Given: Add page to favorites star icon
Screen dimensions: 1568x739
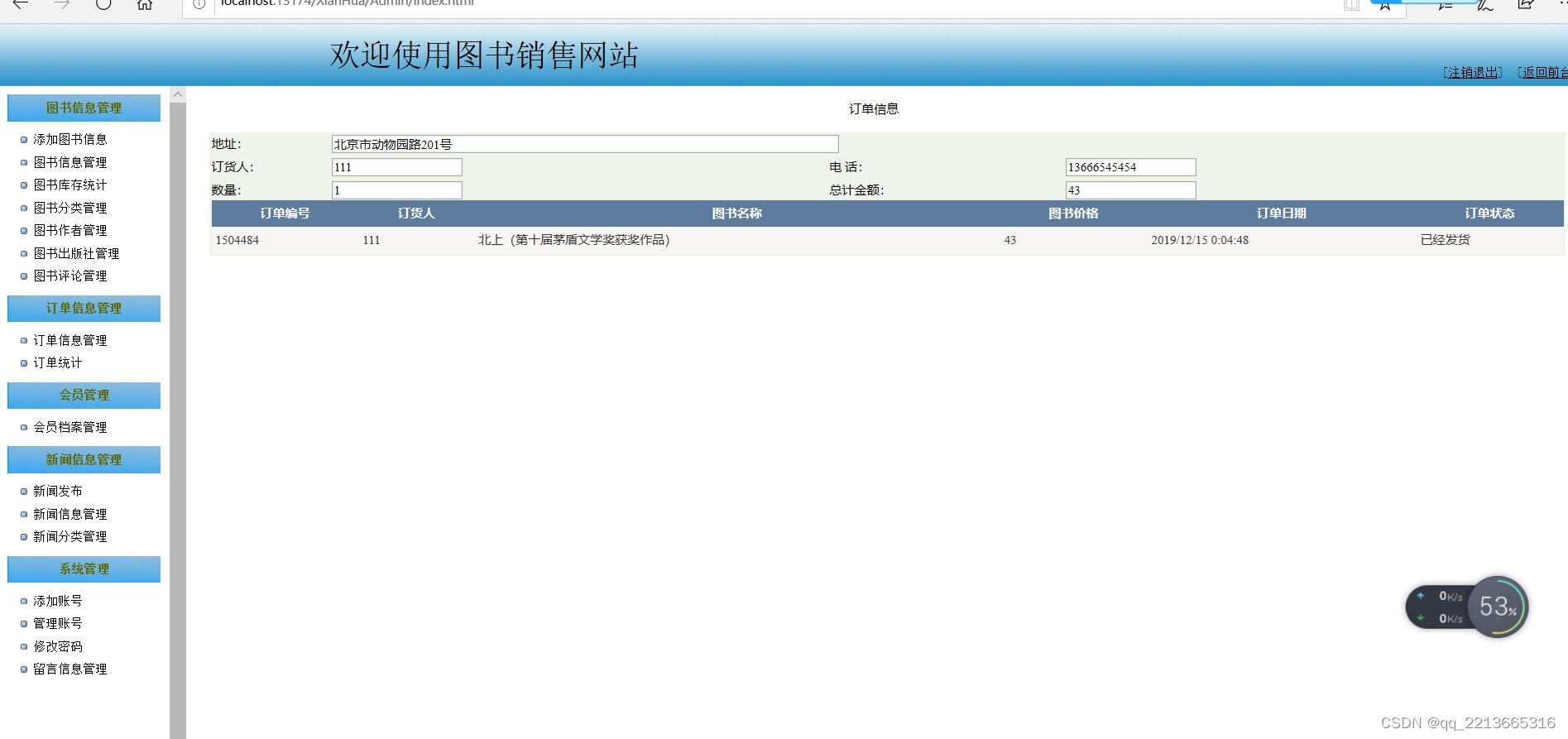Looking at the screenshot, I should pos(1384,4).
